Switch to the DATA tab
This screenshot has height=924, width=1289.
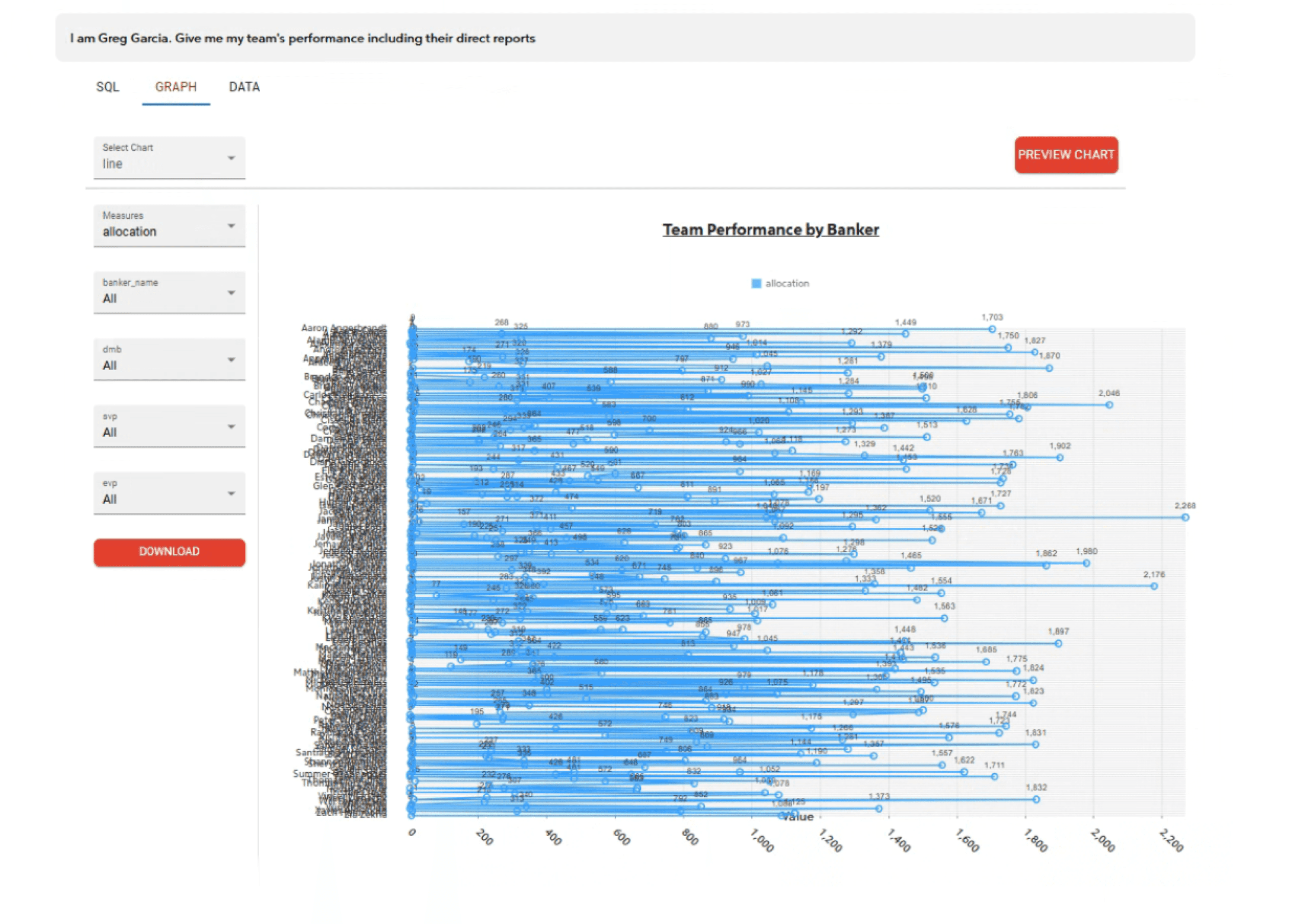point(244,87)
